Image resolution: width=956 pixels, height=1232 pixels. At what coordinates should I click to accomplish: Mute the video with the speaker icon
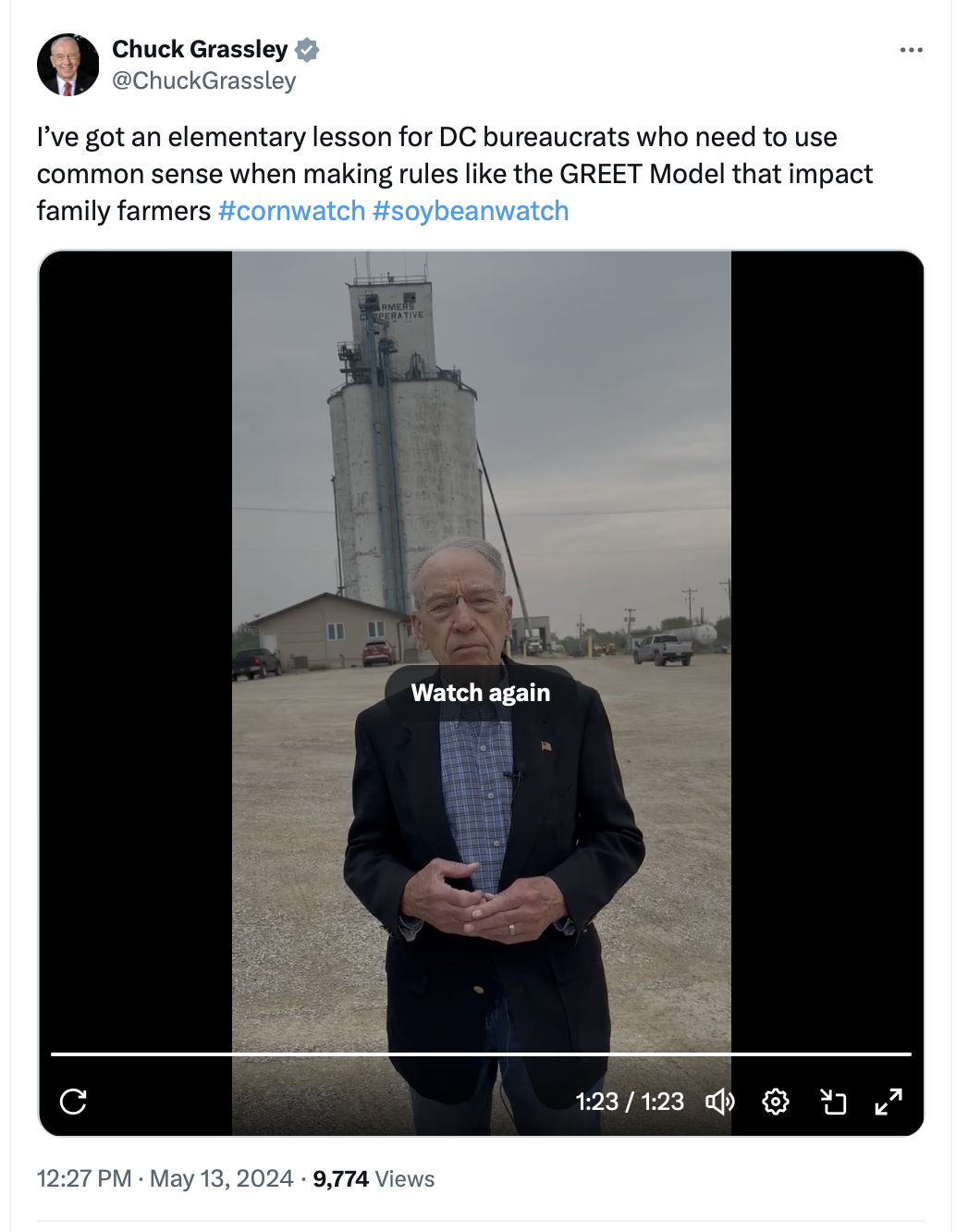[x=720, y=1102]
